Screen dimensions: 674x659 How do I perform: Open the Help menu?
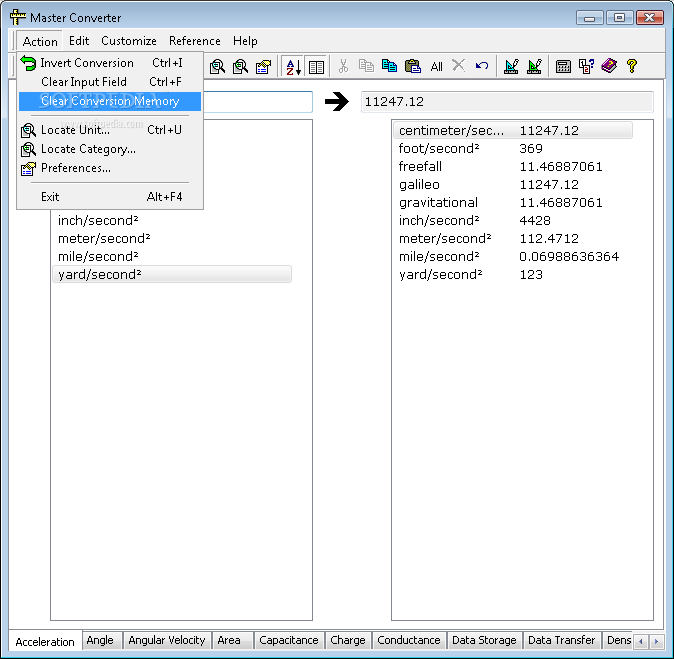(x=245, y=41)
